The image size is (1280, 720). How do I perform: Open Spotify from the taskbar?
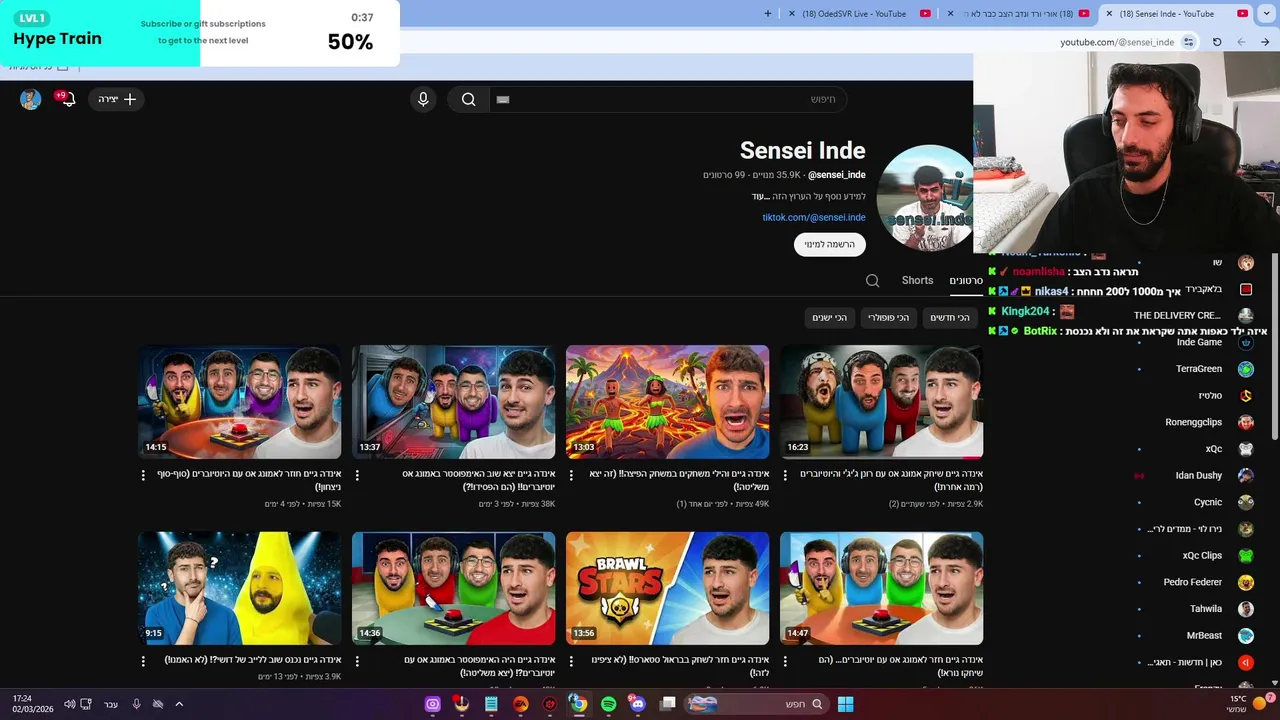click(x=609, y=704)
